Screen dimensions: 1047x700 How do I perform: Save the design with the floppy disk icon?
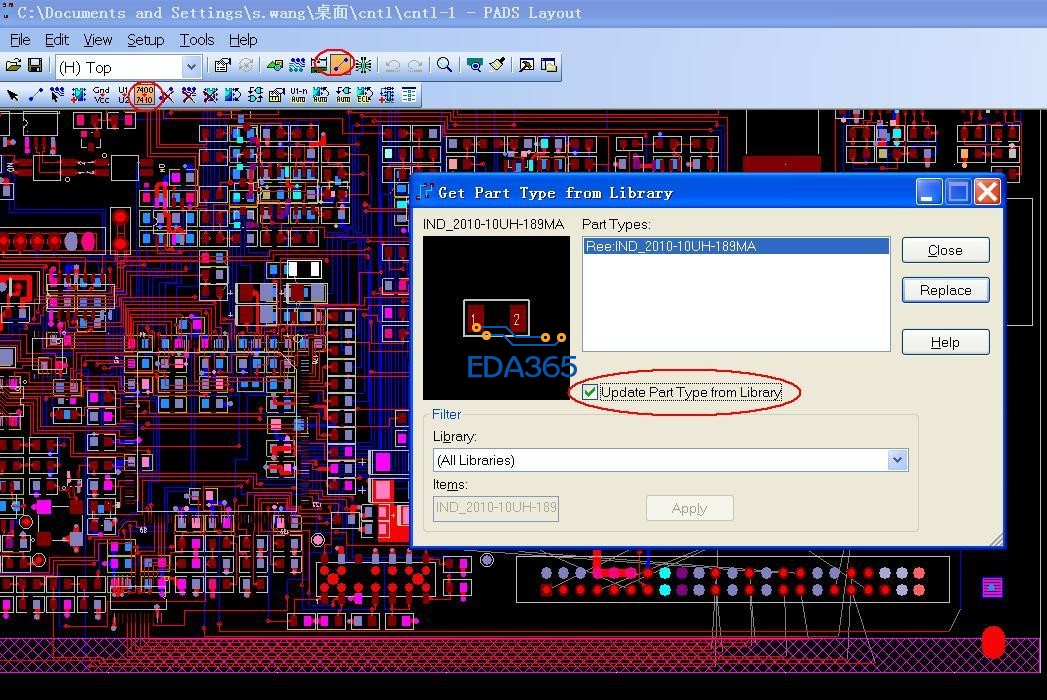[x=35, y=65]
